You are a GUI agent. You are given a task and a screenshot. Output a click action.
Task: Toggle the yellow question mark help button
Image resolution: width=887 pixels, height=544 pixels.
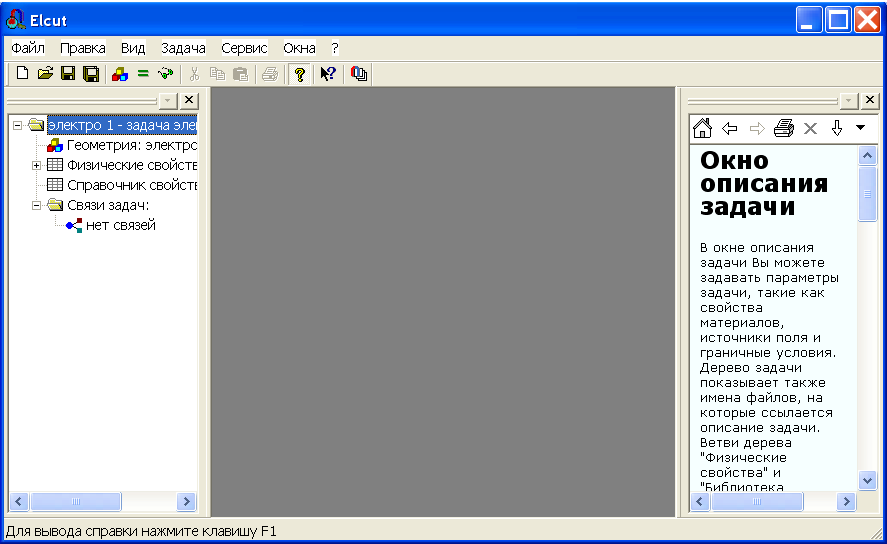click(299, 74)
